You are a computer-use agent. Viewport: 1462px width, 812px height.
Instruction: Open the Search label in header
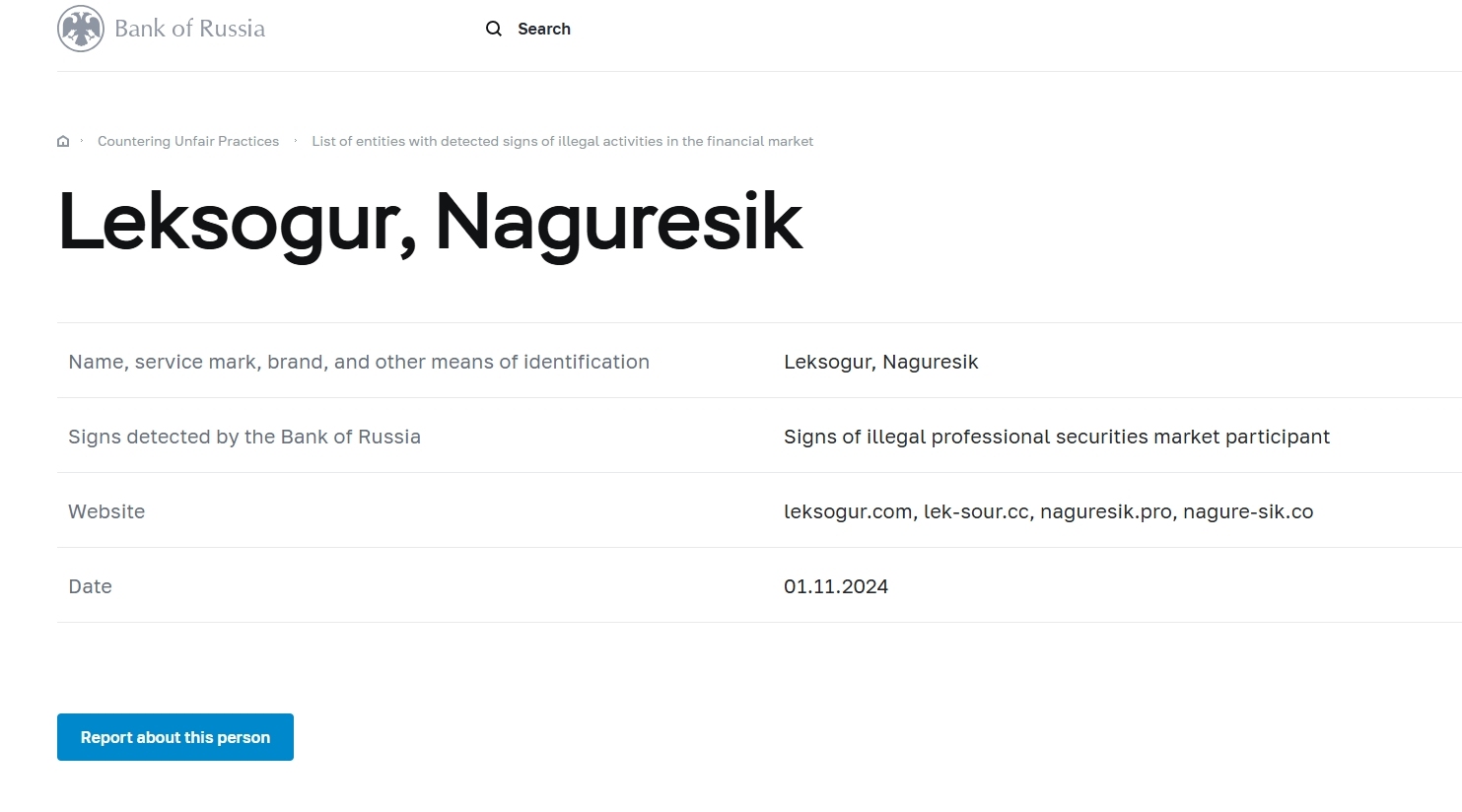[x=544, y=29]
